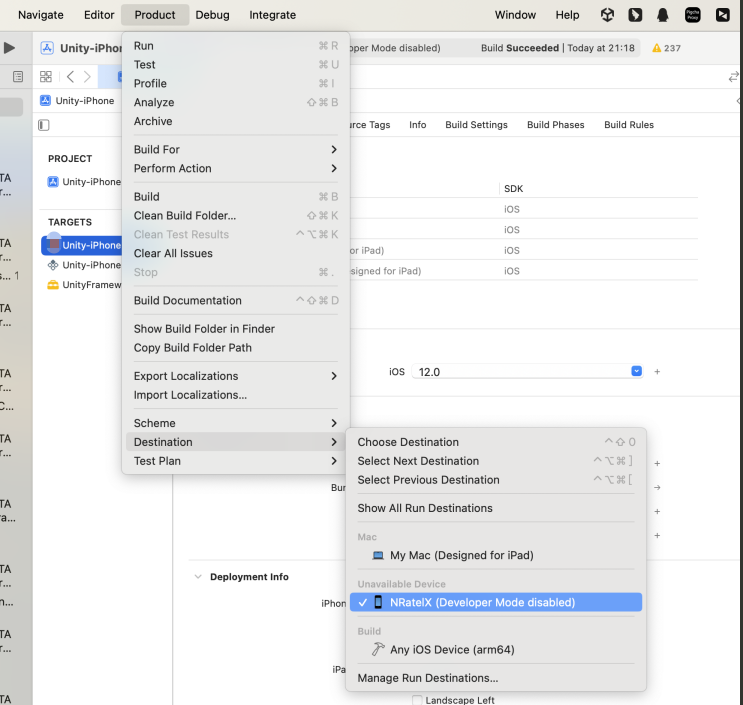
Task: Expand the Build For submenu
Action: tap(236, 150)
